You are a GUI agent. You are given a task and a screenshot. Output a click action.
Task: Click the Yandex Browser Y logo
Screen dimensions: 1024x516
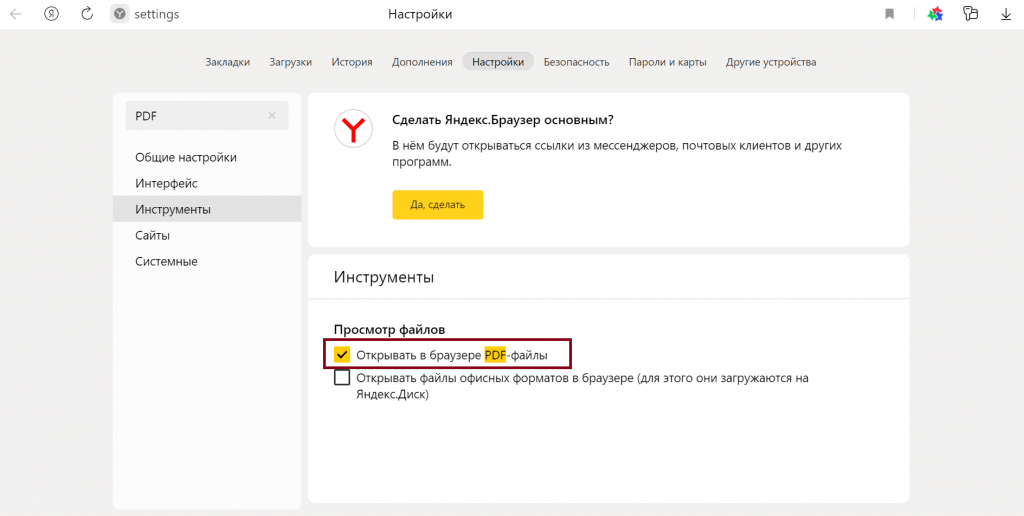353,128
